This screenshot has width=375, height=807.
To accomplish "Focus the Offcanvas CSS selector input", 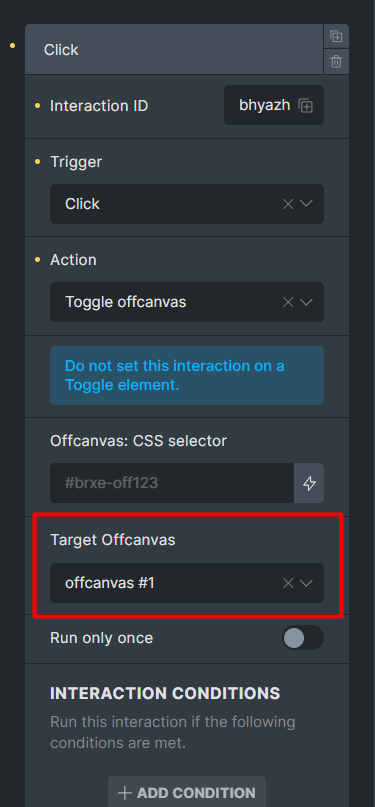I will (x=172, y=483).
